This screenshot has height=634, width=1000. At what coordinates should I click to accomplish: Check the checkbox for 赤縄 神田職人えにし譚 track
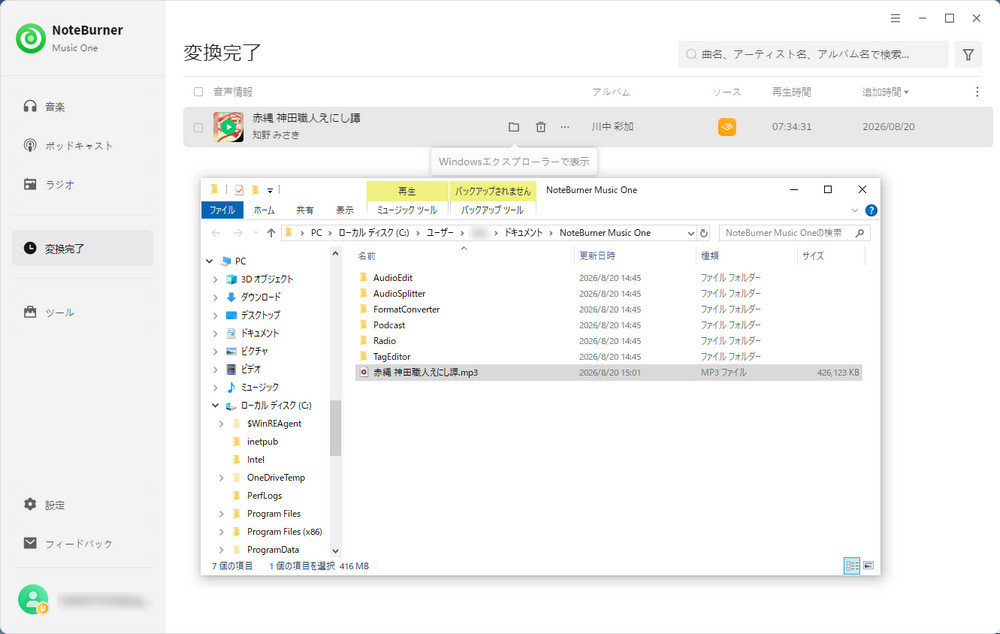198,127
